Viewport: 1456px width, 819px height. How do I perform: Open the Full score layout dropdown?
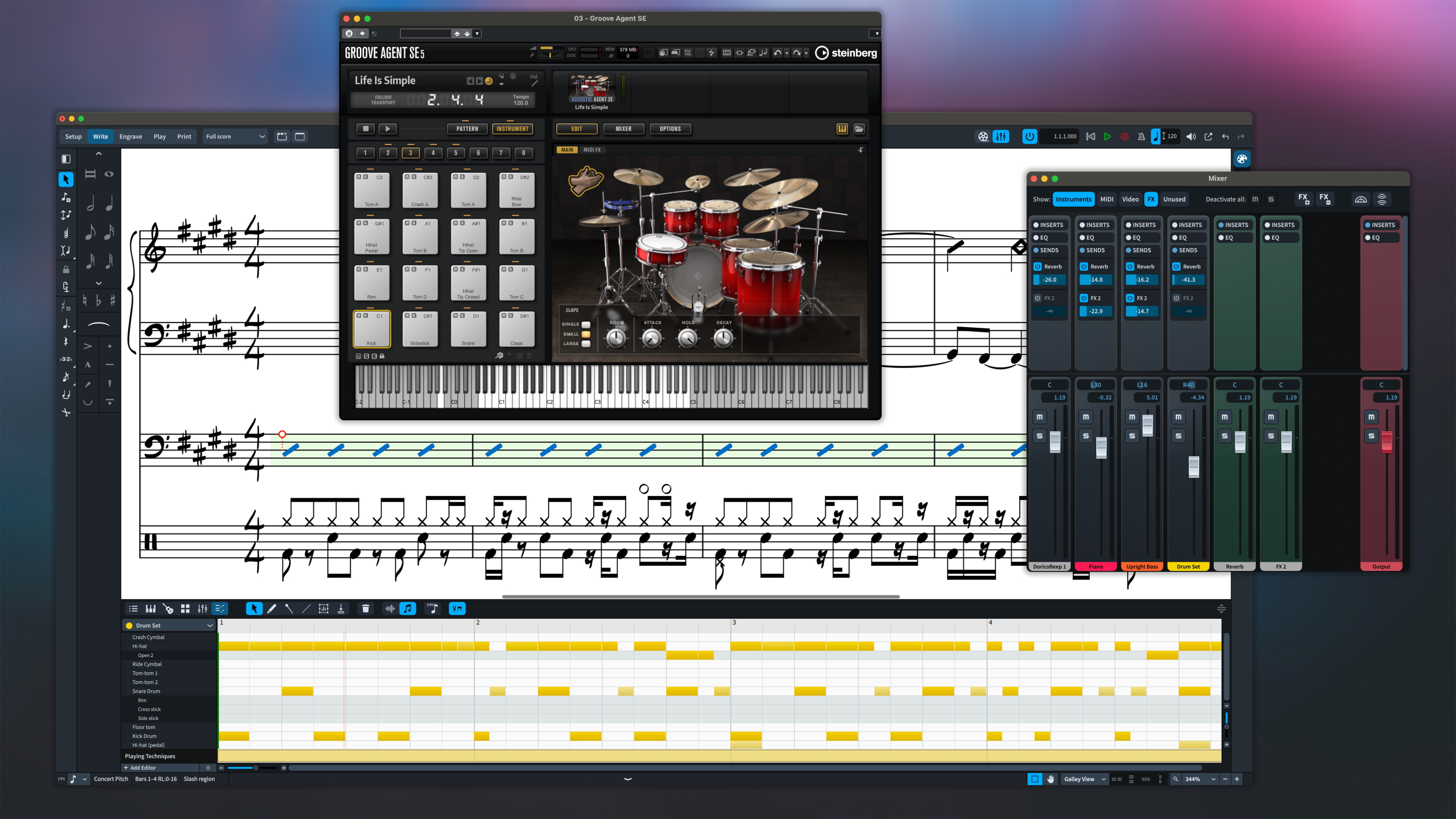coord(235,137)
